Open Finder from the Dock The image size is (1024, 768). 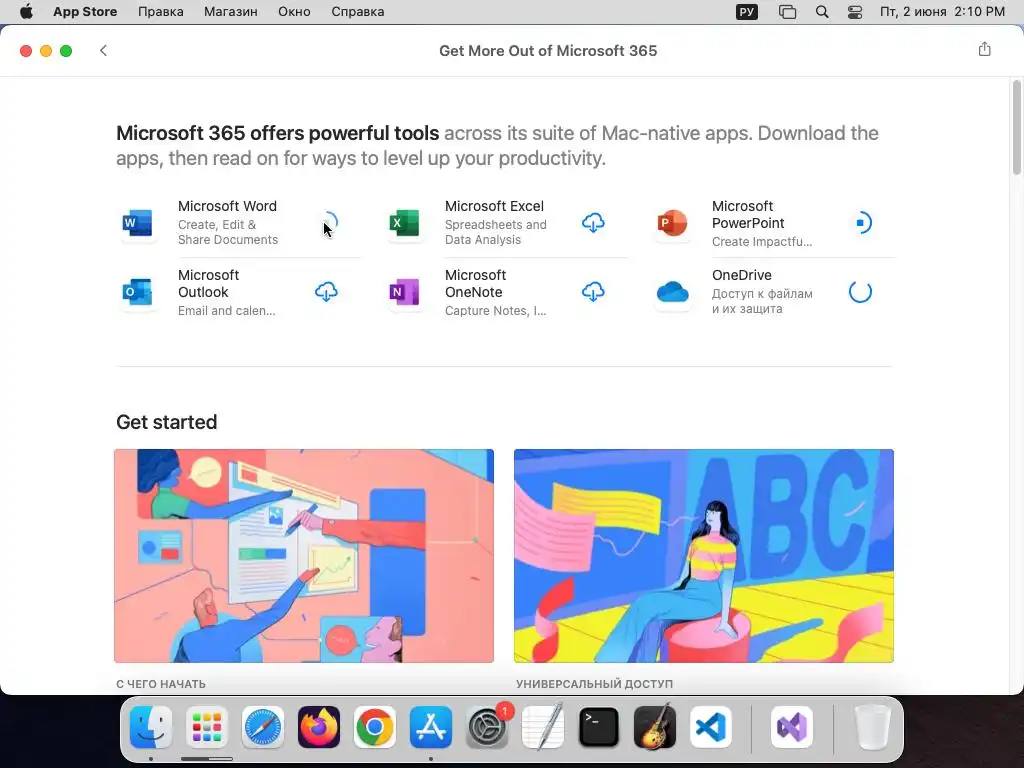point(151,727)
